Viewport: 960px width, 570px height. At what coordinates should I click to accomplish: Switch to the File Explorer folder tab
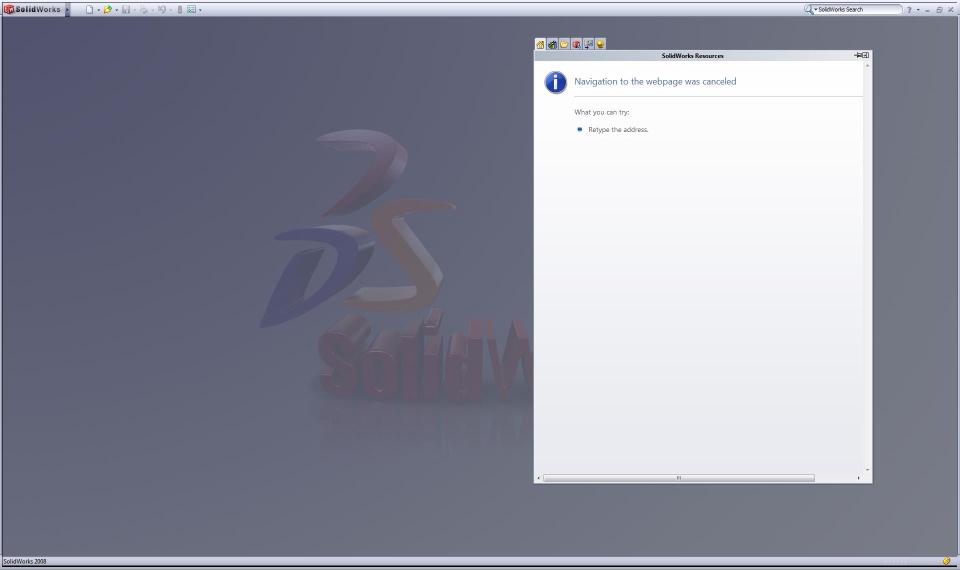564,44
